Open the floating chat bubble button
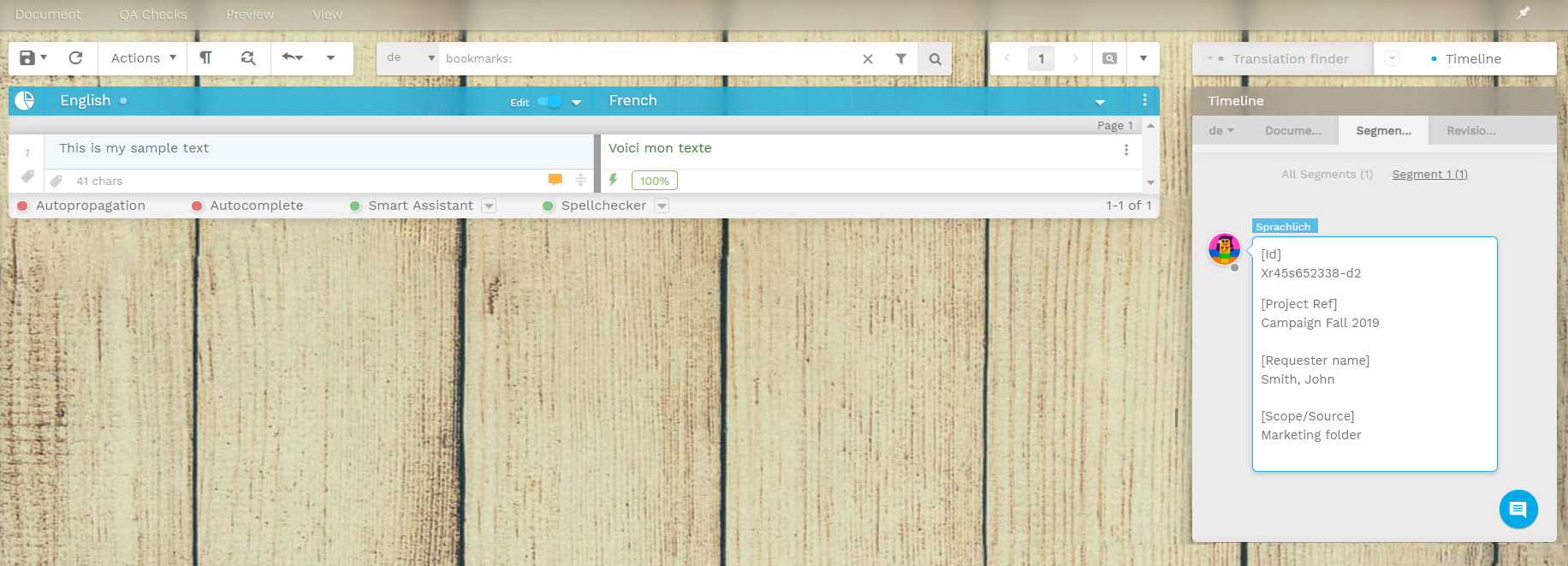This screenshot has width=1568, height=566. click(1518, 509)
